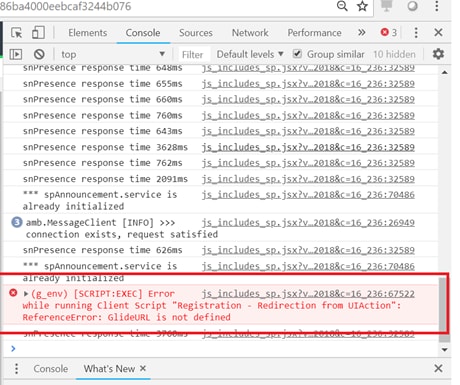Click the console scrollbar thumb
The image size is (460, 385).
[443, 310]
